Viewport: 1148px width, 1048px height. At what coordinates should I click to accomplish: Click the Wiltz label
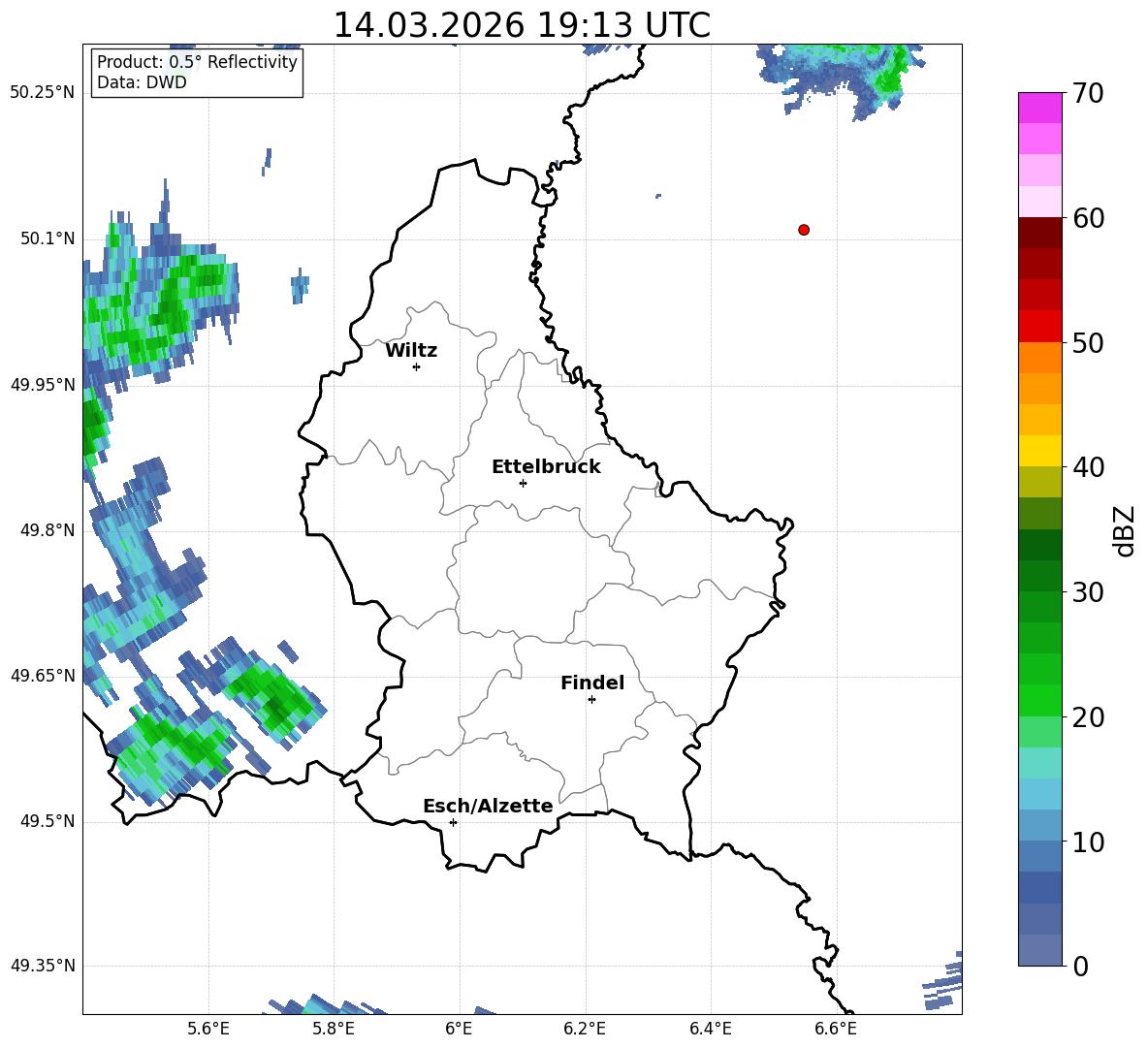[411, 351]
